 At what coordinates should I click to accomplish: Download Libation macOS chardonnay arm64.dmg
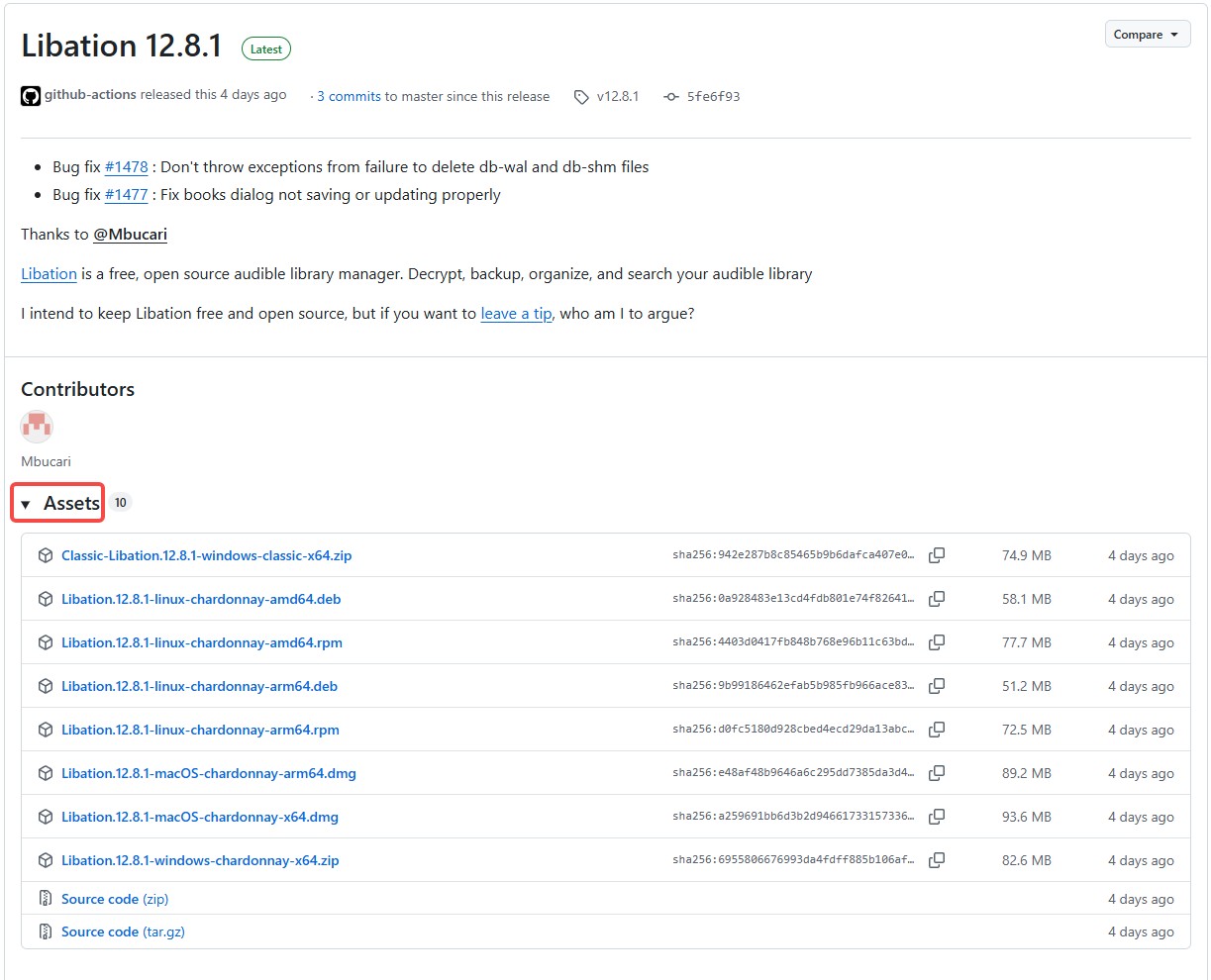coord(208,773)
